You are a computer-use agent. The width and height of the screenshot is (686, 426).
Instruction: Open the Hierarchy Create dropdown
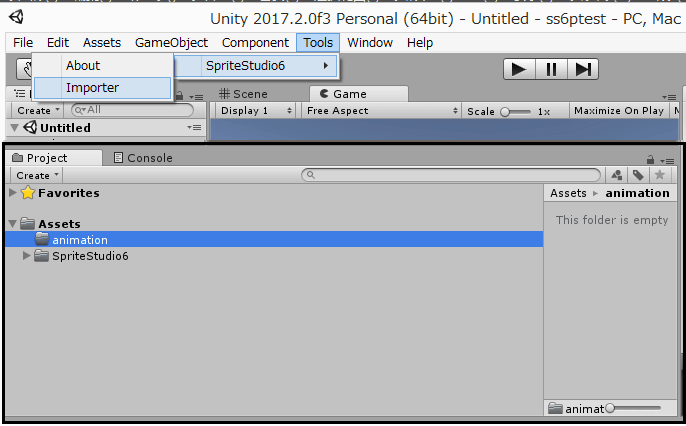point(37,111)
